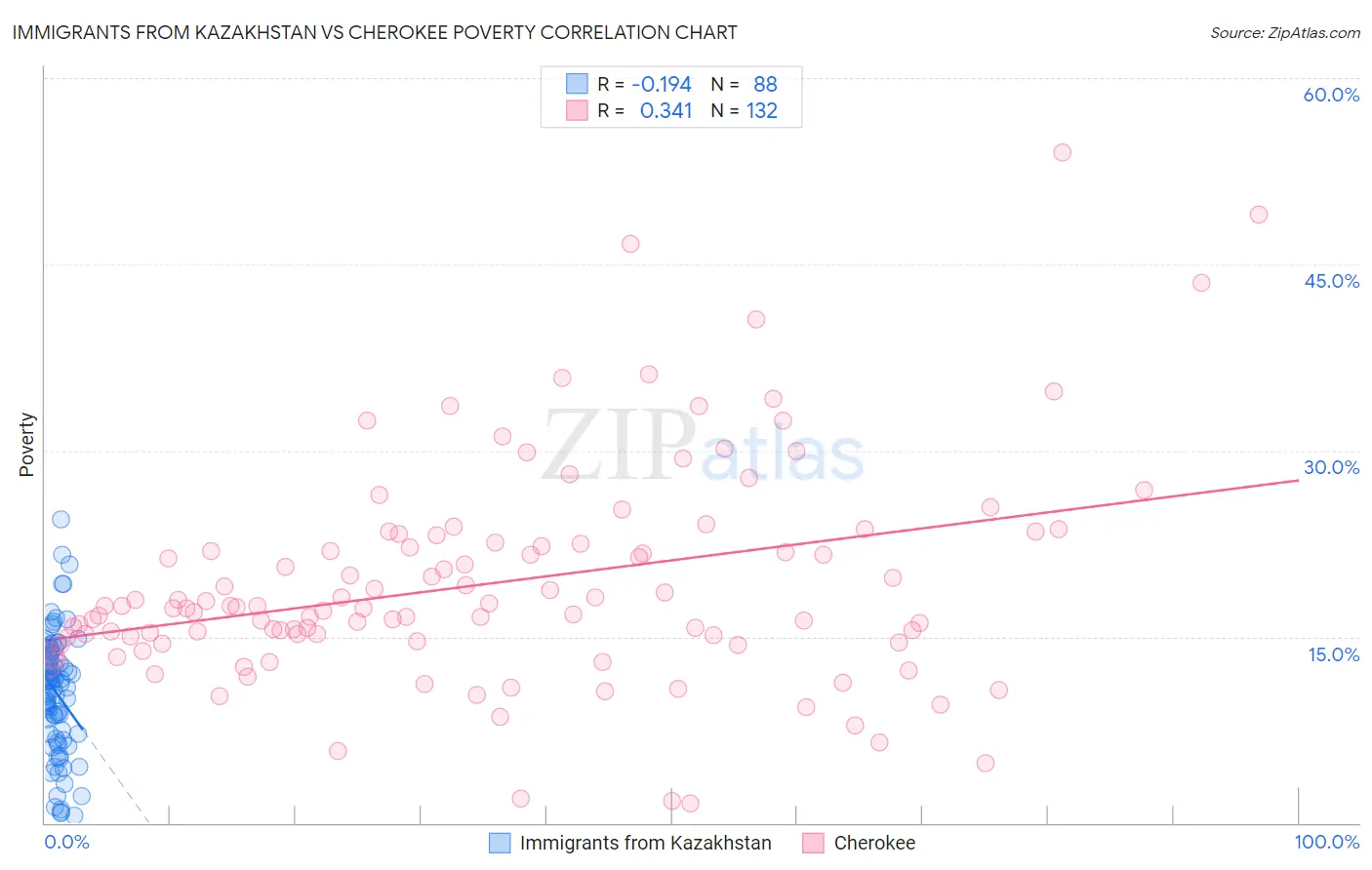The height and width of the screenshot is (870, 1372).
Task: Click the Poverty y-axis label
Action: tap(26, 445)
